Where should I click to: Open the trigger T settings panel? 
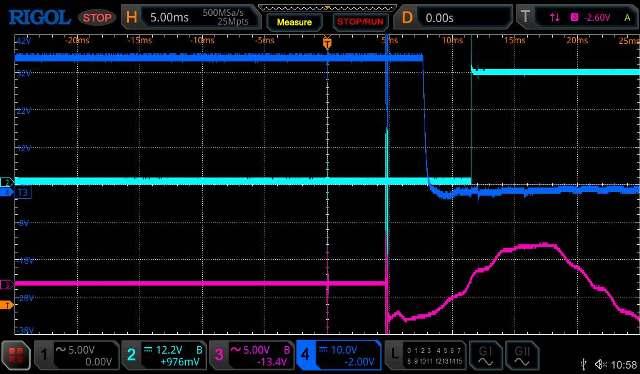click(577, 17)
